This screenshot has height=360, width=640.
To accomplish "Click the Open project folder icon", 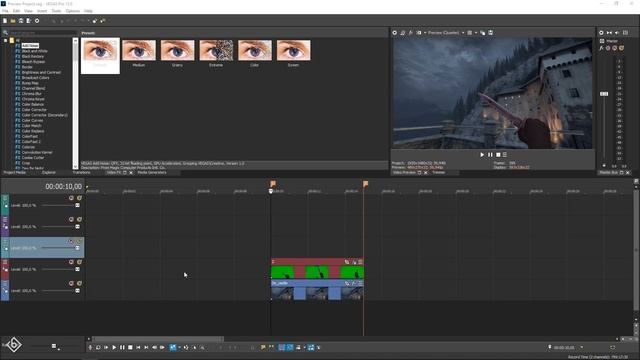I will point(13,21).
